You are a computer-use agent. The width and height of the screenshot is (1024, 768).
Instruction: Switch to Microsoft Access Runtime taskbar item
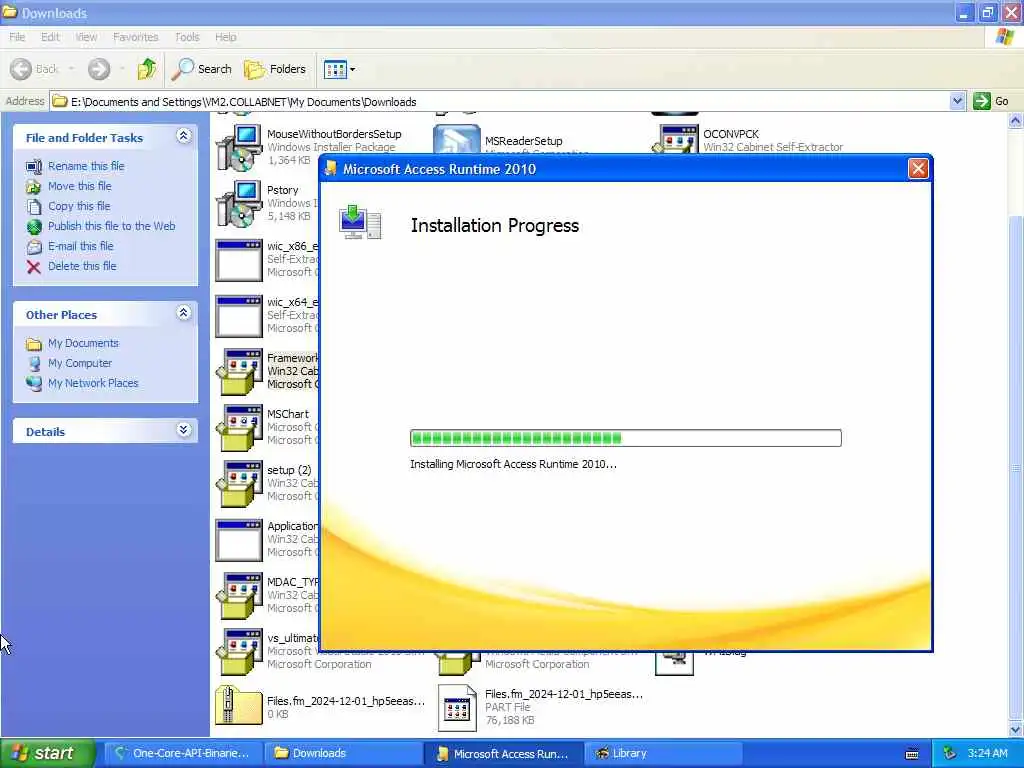[503, 753]
